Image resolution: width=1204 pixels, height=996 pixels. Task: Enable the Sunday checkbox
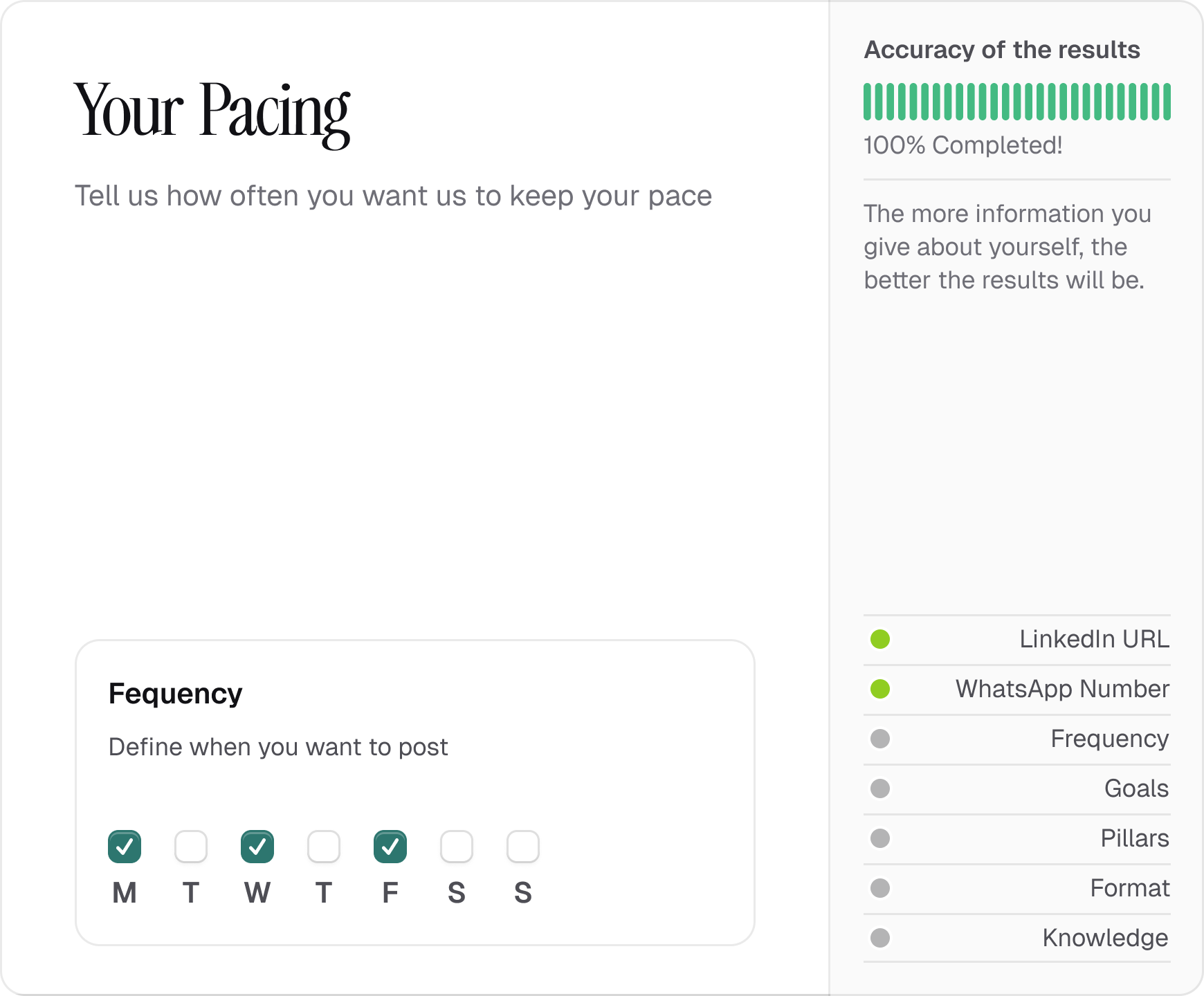(x=523, y=847)
